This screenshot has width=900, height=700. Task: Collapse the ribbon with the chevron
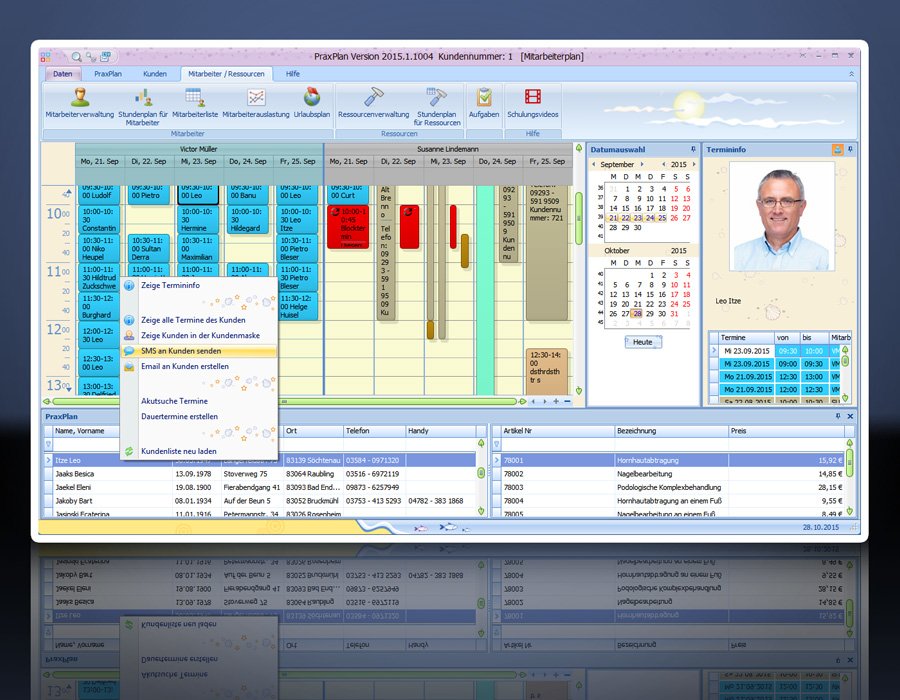pos(851,74)
